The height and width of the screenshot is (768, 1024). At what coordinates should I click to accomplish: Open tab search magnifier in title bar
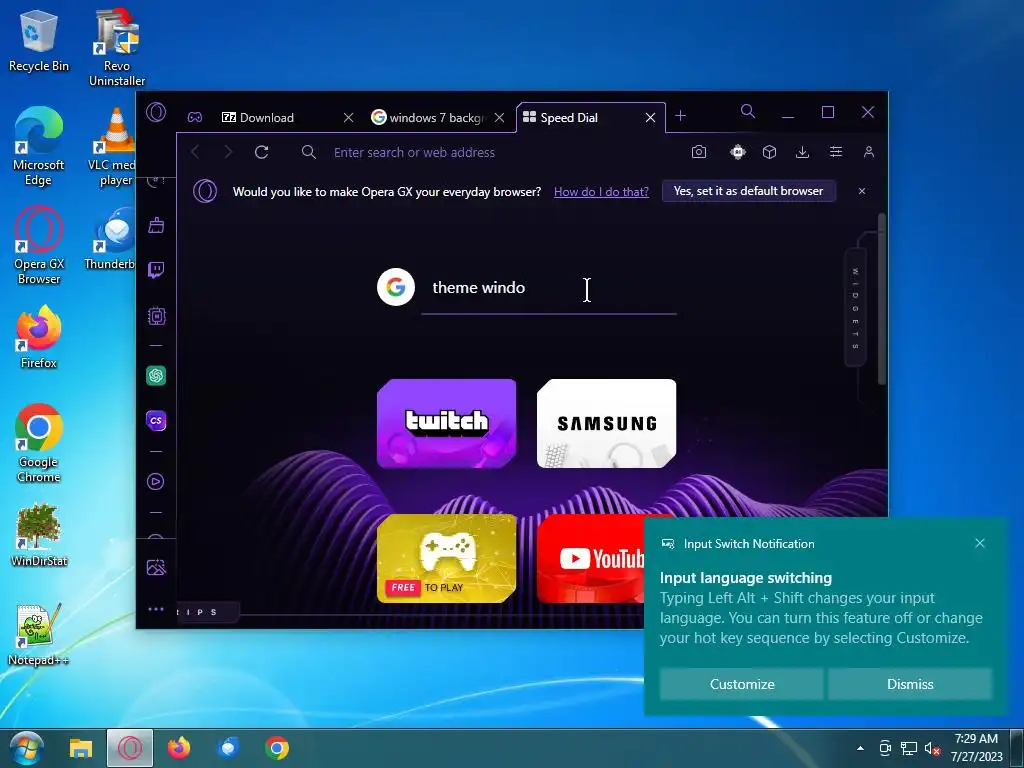click(x=748, y=112)
